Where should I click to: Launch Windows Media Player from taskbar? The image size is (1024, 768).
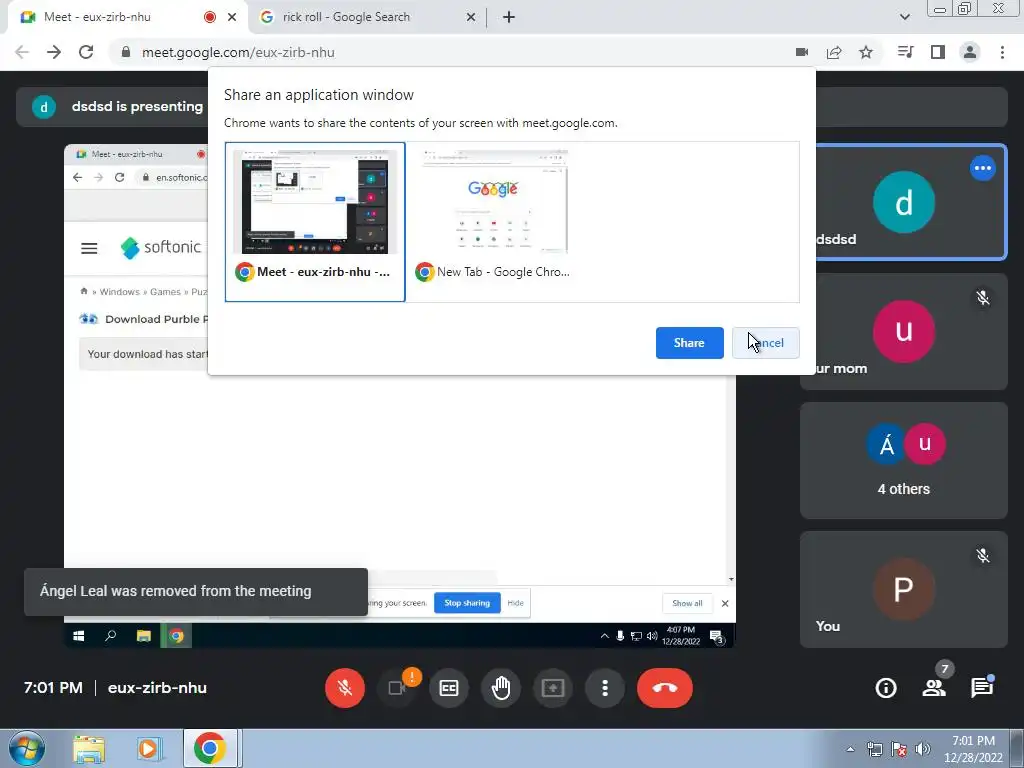click(149, 748)
